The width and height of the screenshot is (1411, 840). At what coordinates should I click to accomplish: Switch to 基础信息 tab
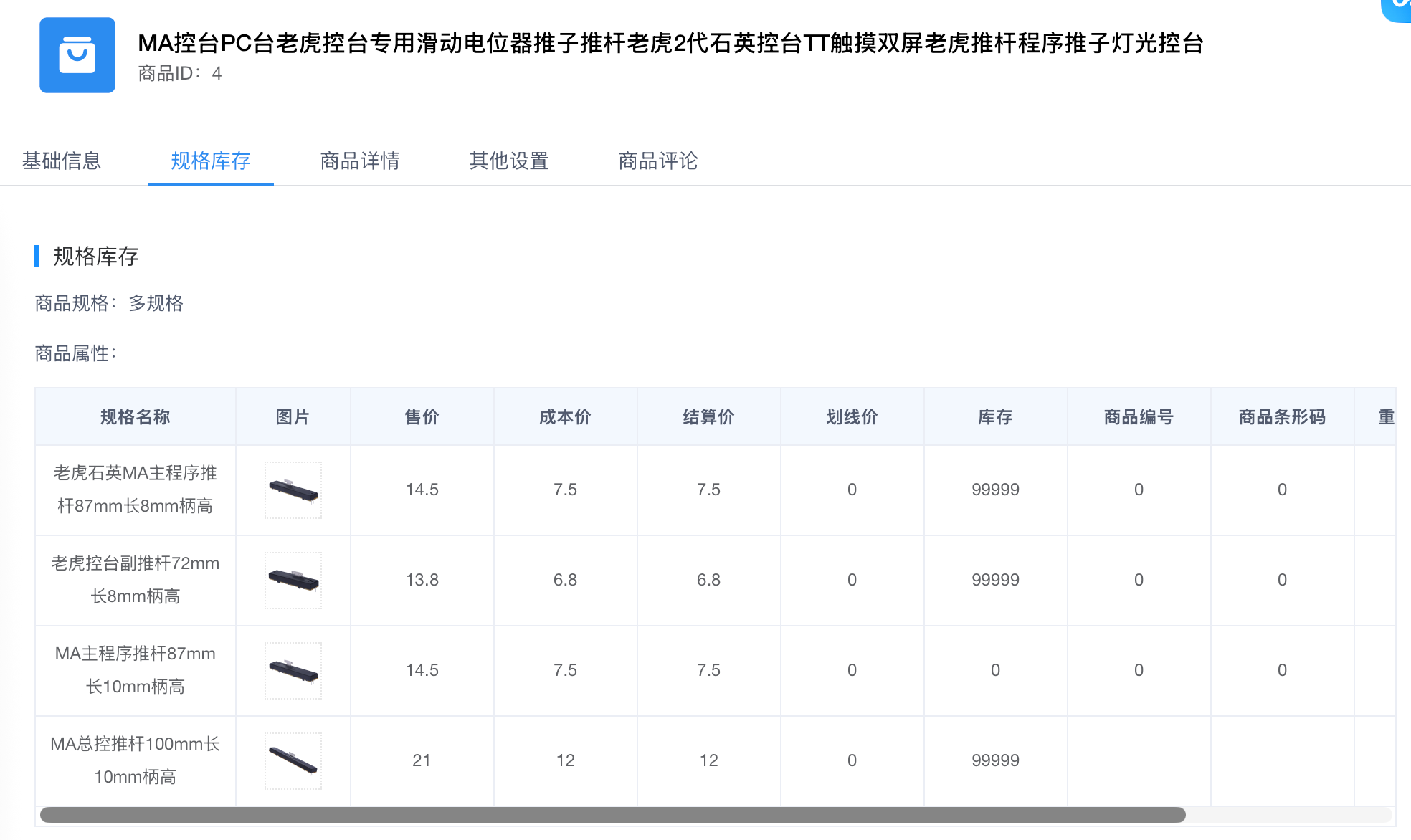click(x=62, y=161)
